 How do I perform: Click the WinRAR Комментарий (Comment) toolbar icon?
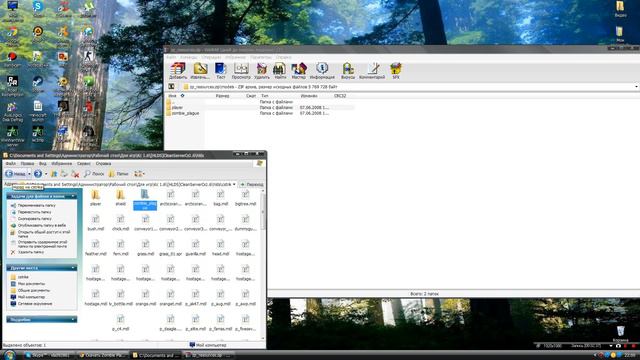point(372,71)
